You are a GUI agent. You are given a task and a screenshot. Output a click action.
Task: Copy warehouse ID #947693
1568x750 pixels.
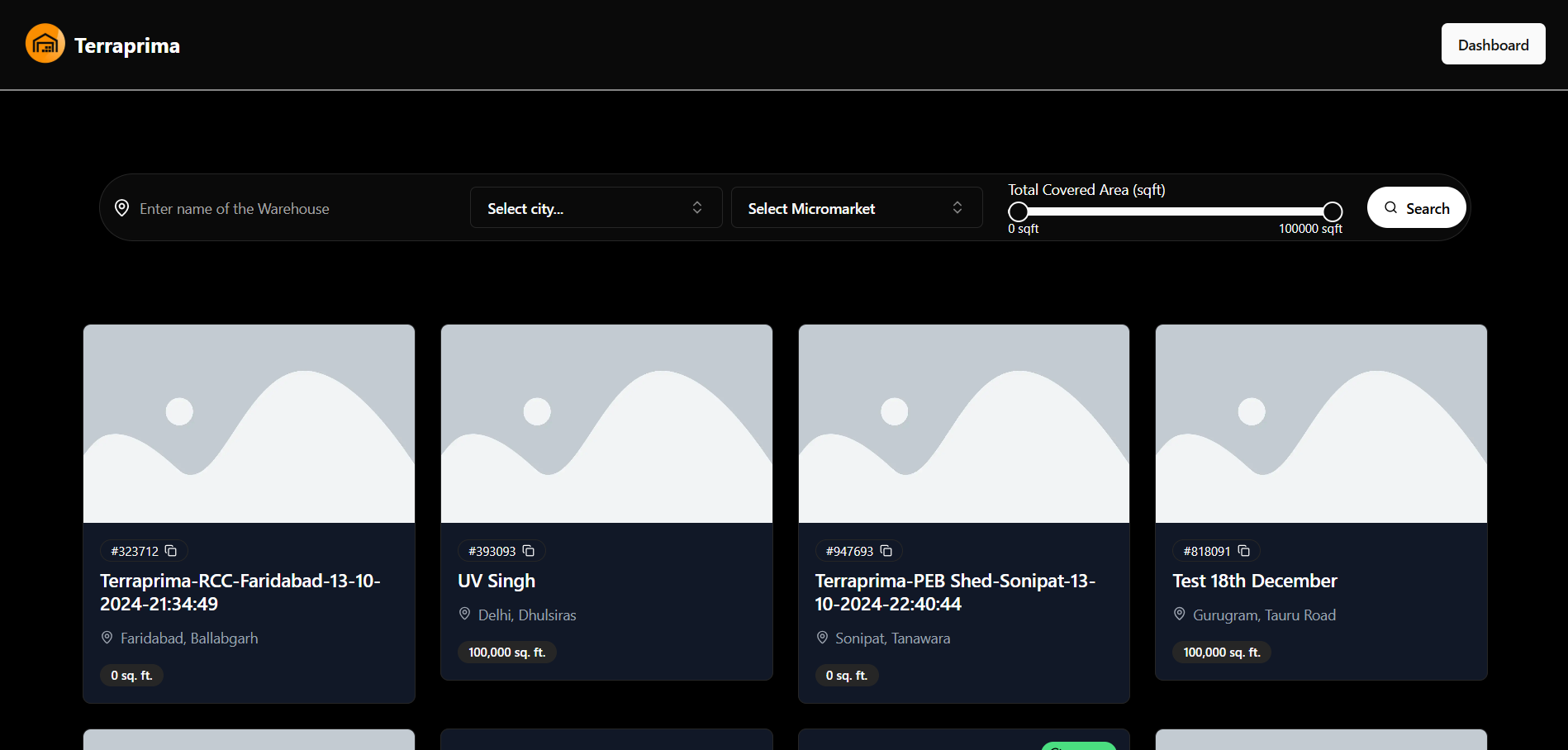886,551
